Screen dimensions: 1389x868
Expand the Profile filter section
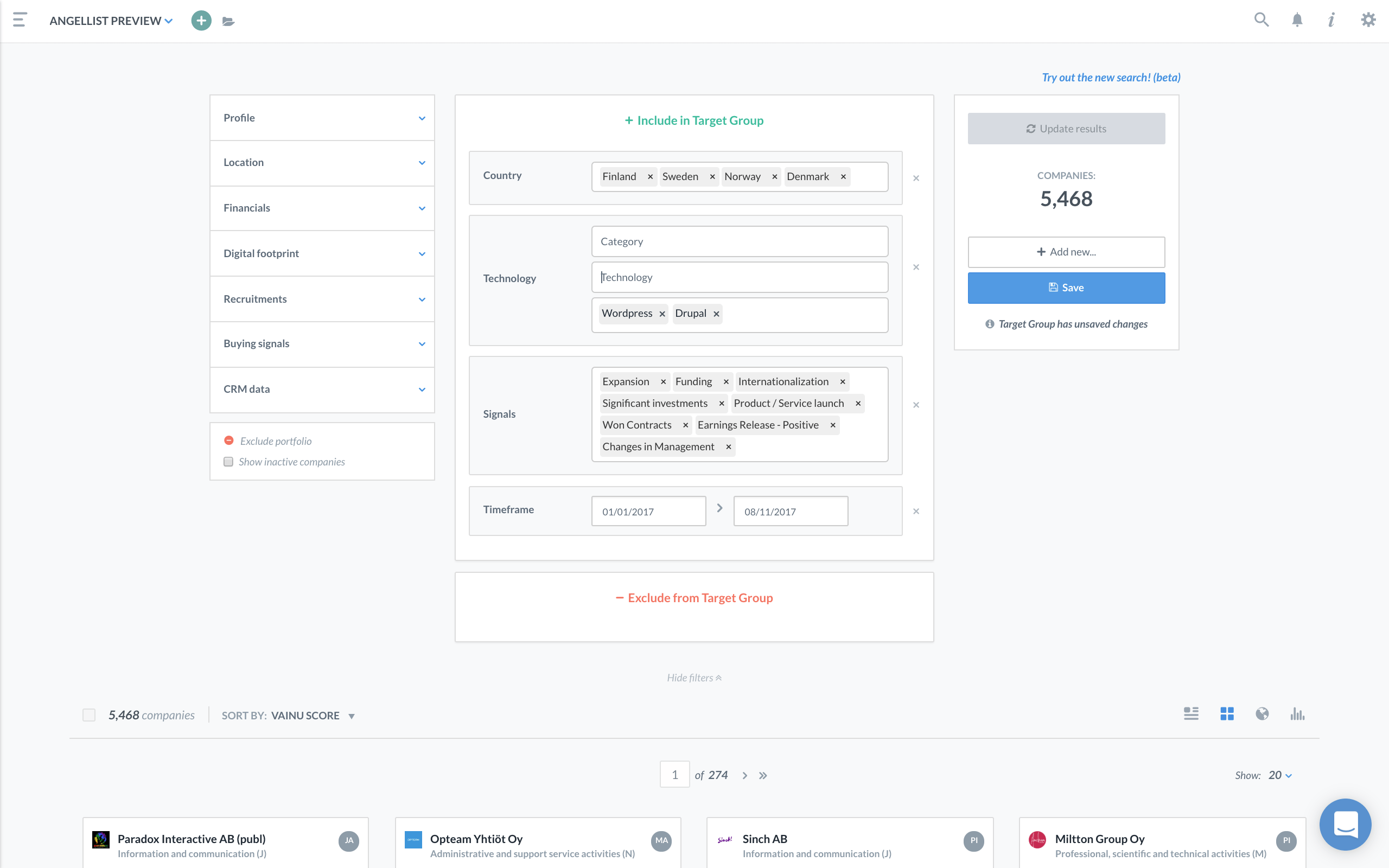[x=322, y=118]
